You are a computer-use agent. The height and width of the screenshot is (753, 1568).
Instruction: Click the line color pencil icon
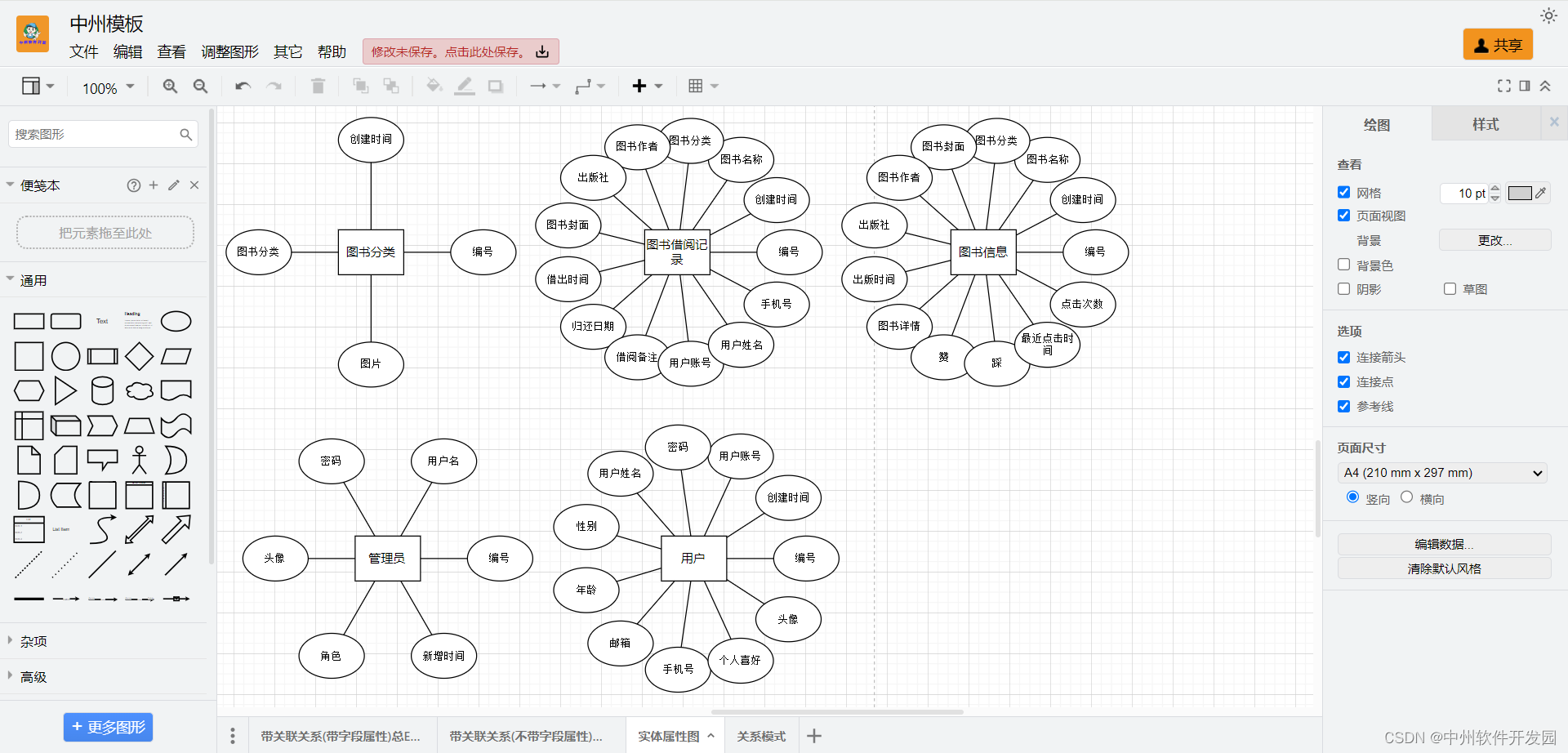click(465, 86)
